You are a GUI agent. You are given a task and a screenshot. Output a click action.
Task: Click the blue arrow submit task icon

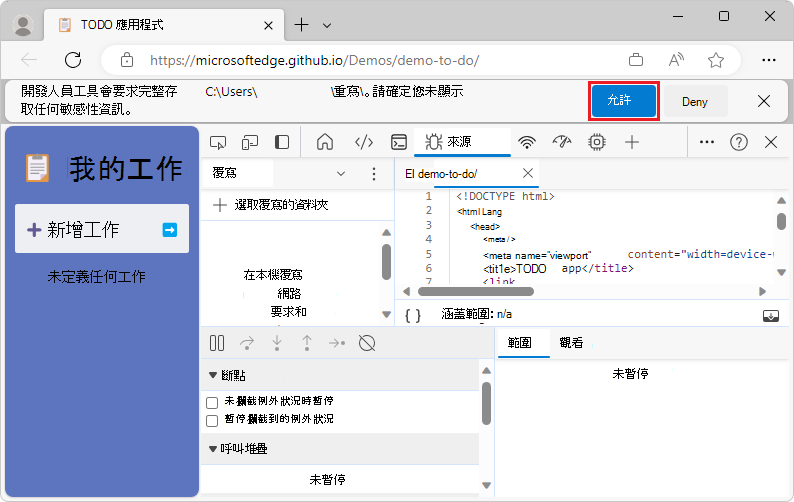[170, 230]
